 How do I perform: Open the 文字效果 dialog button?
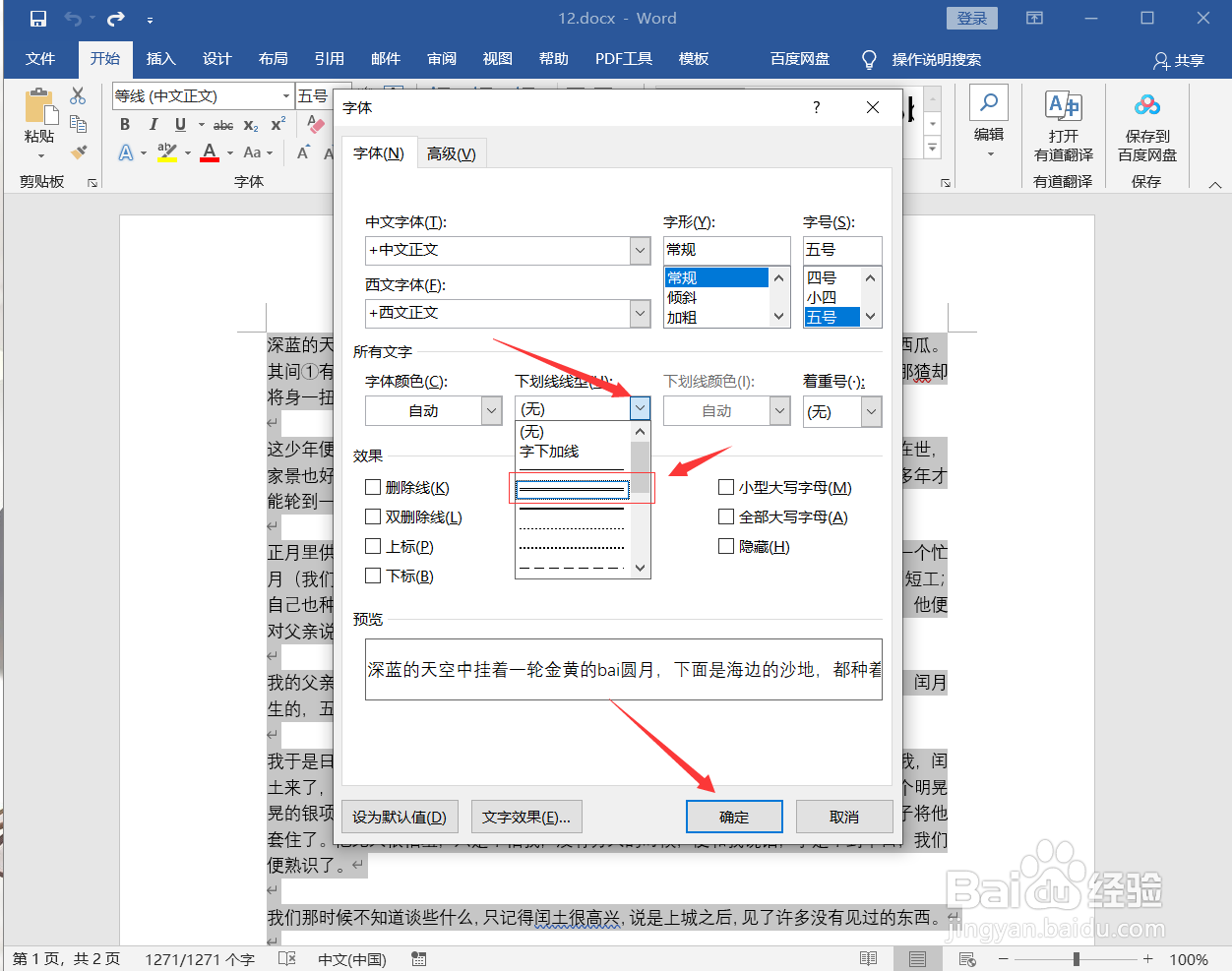coord(526,816)
